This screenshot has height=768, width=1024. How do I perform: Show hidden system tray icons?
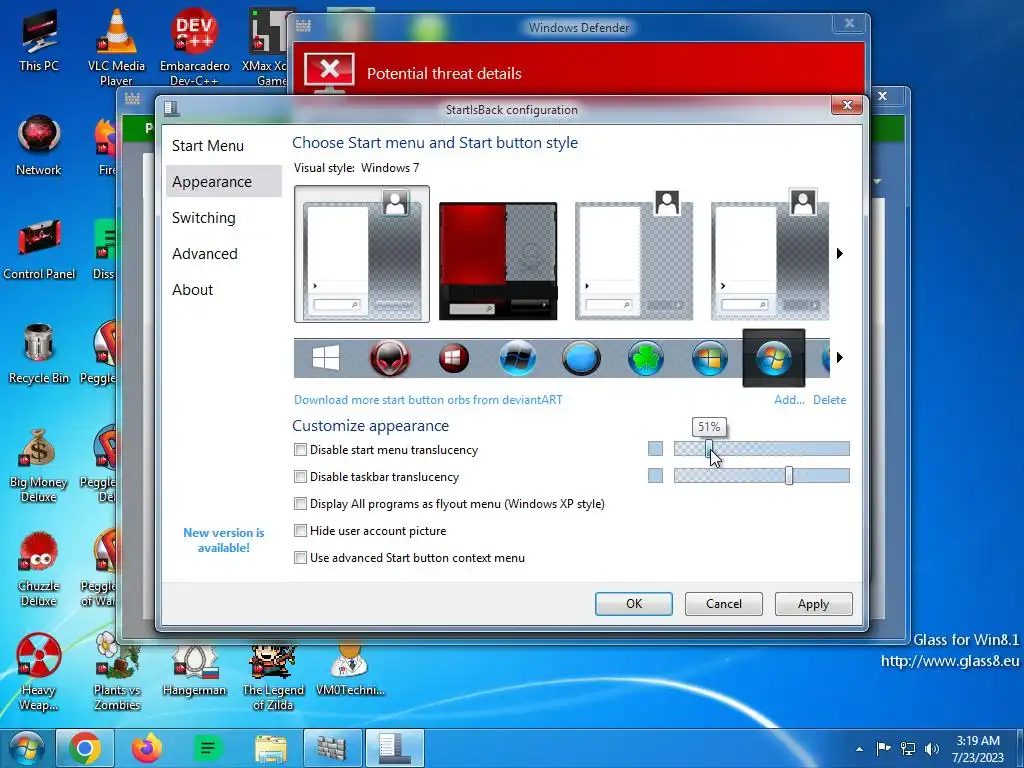pyautogui.click(x=859, y=749)
